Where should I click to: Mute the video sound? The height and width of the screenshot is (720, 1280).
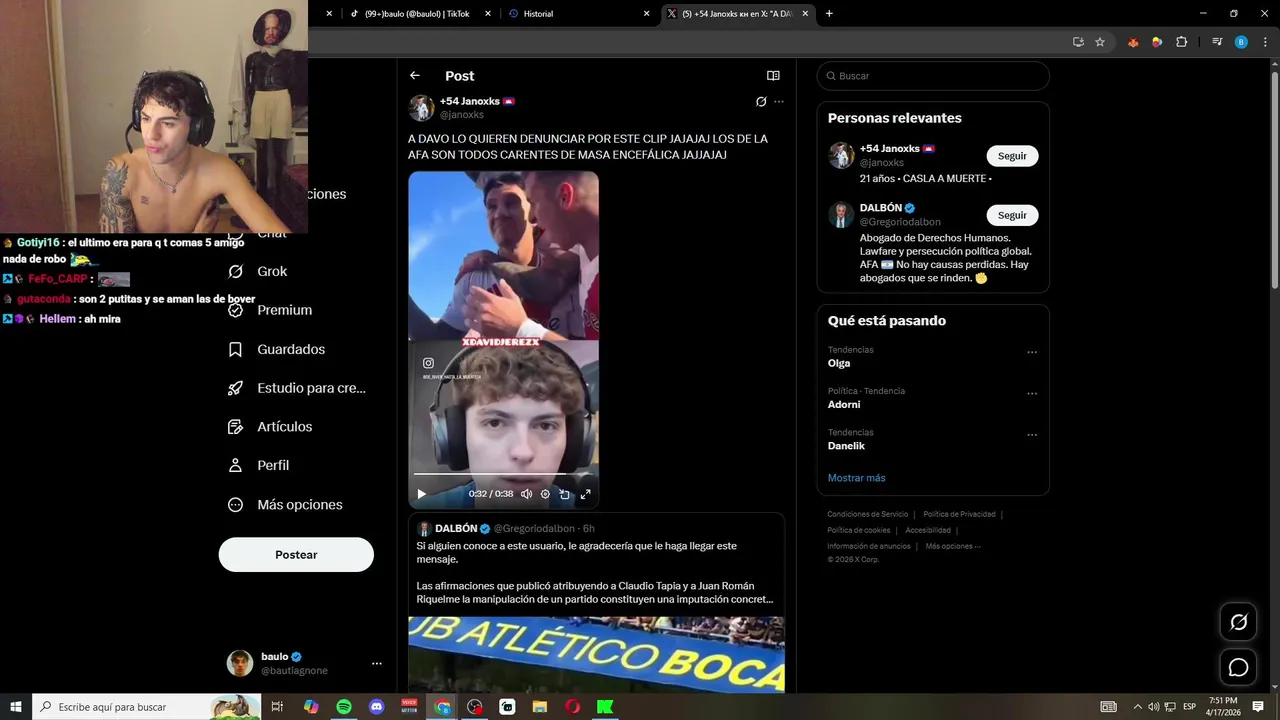click(526, 494)
